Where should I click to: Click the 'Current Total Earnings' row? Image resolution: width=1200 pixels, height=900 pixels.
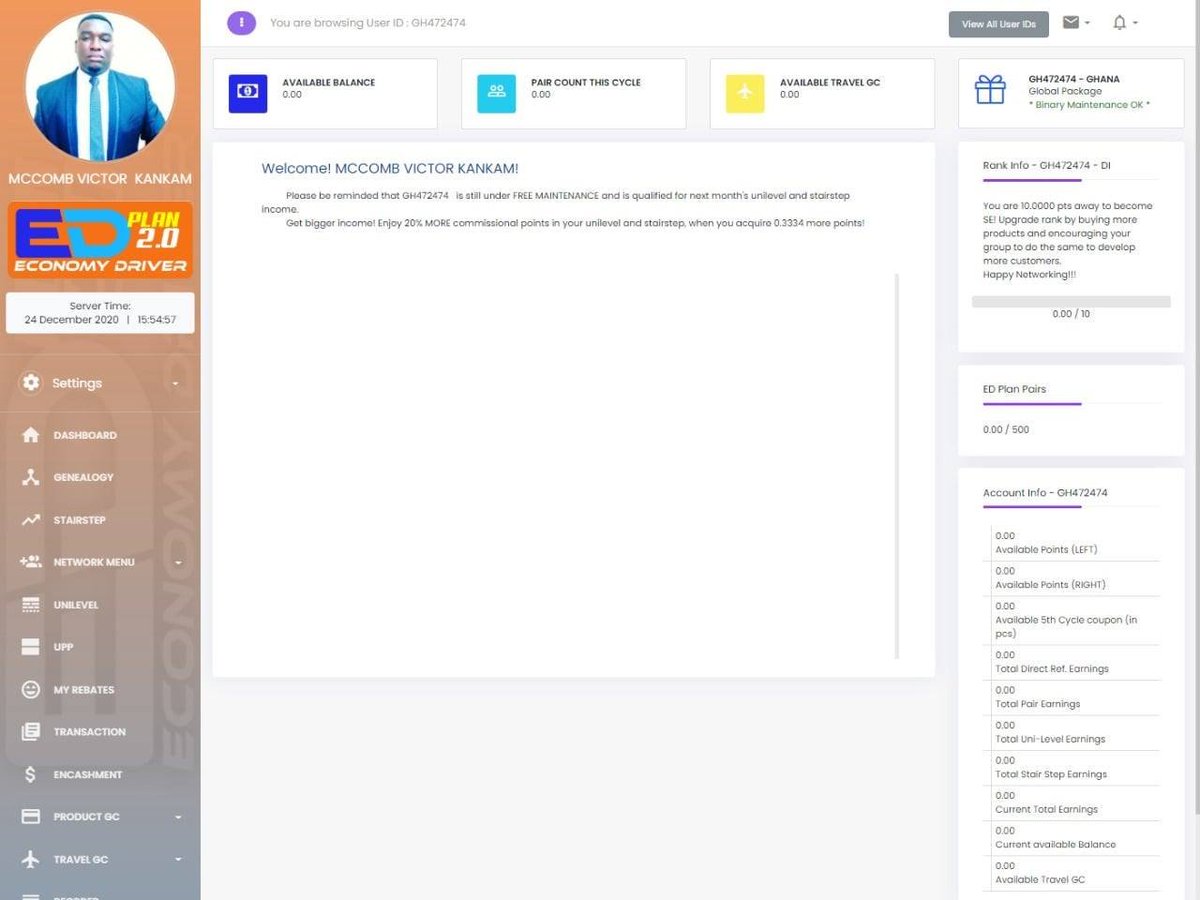coord(1075,802)
